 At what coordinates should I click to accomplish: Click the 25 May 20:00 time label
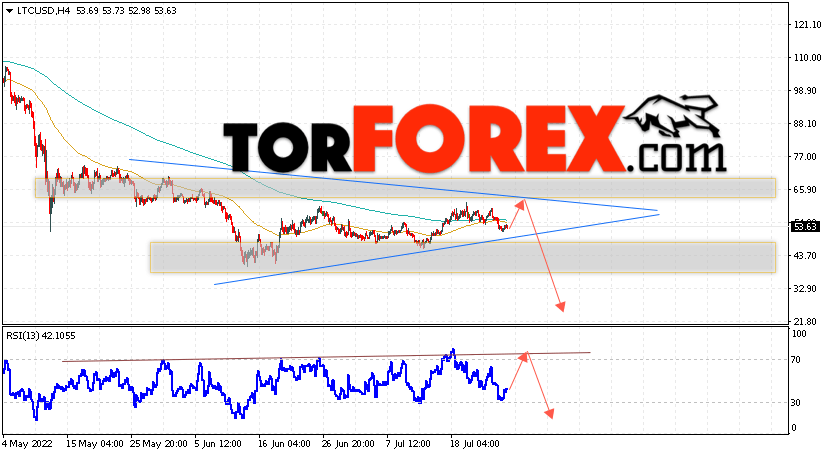pyautogui.click(x=158, y=444)
